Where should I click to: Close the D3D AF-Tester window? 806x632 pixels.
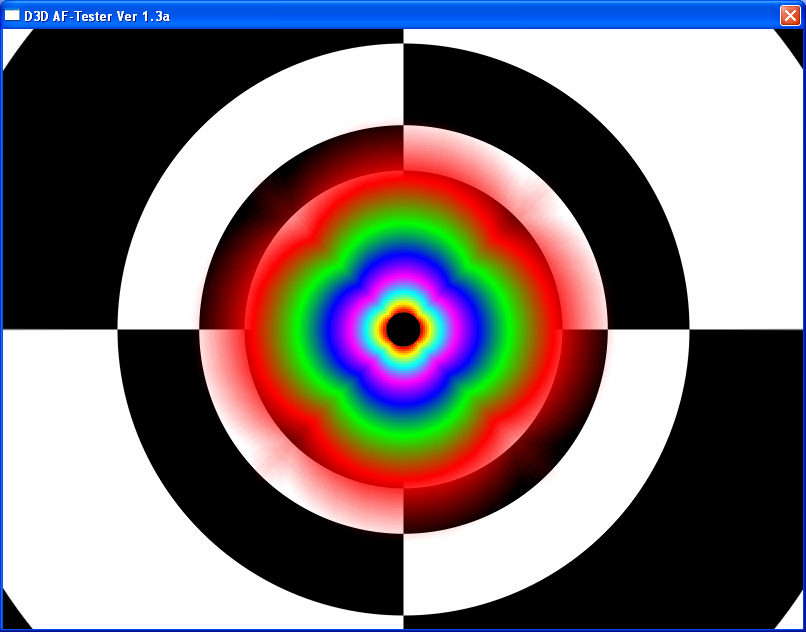[x=789, y=15]
